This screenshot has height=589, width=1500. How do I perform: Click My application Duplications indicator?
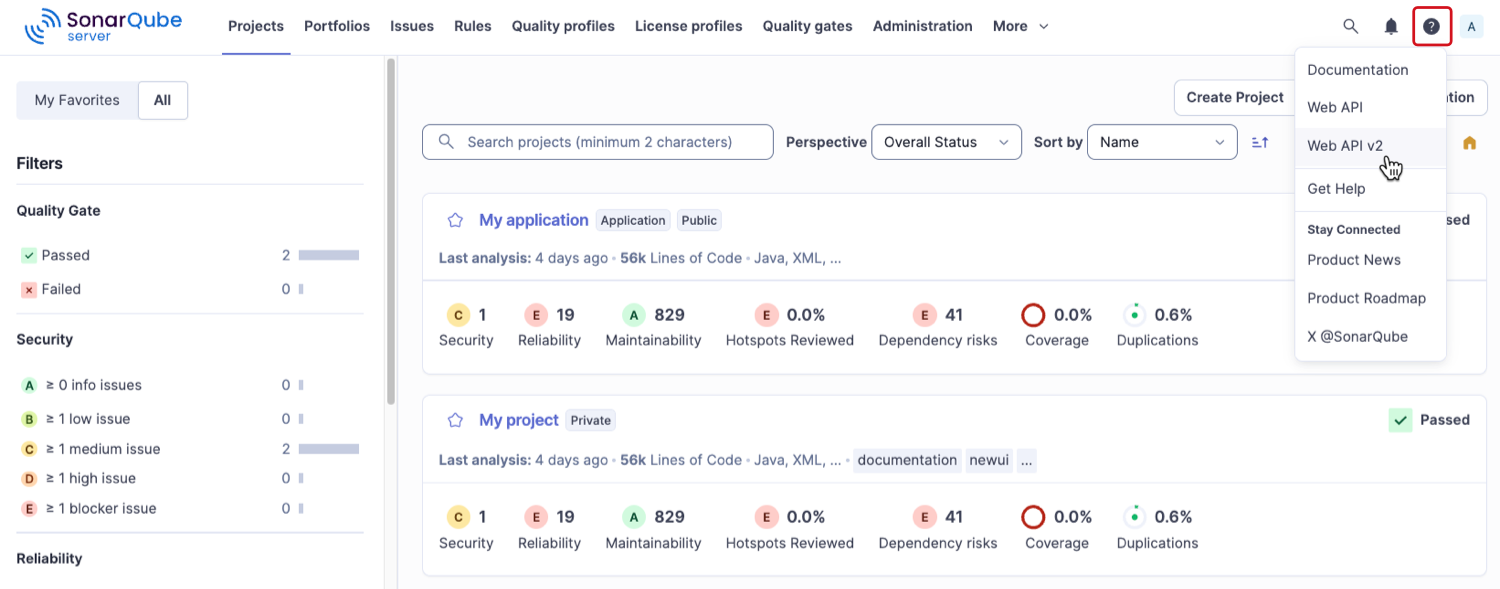(1134, 315)
